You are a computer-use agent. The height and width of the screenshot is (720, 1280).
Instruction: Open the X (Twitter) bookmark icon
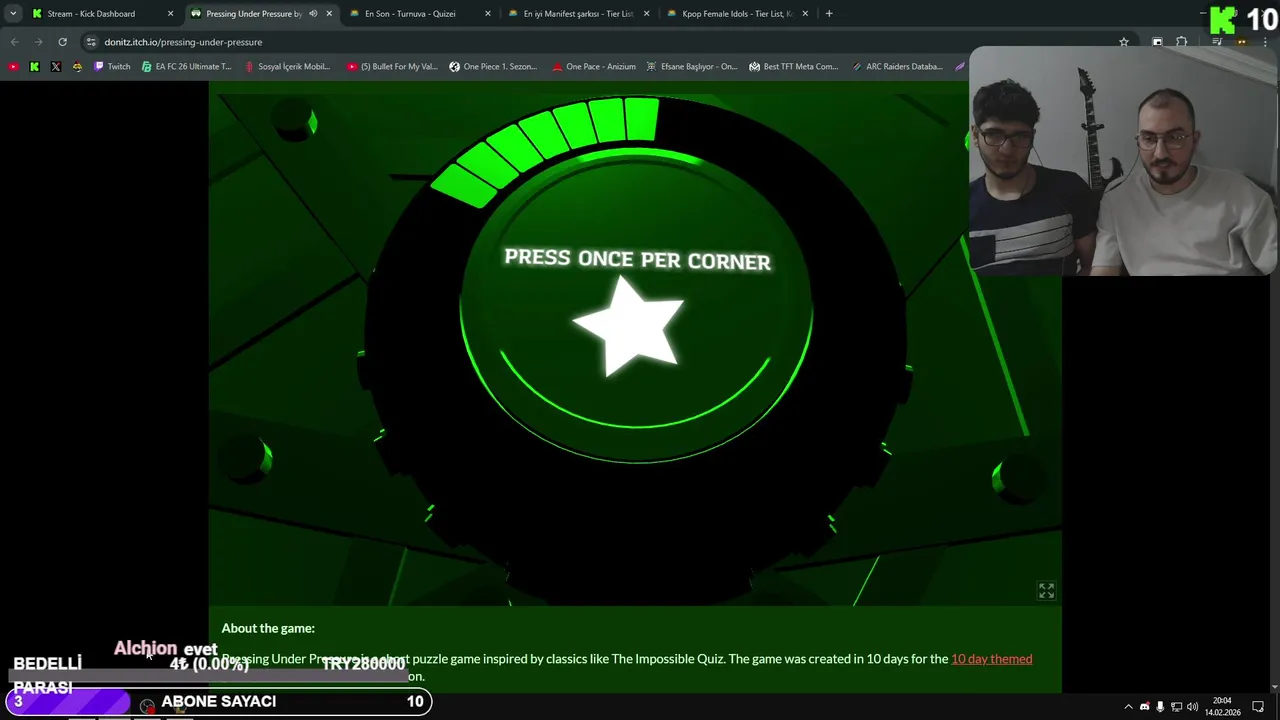pos(56,67)
